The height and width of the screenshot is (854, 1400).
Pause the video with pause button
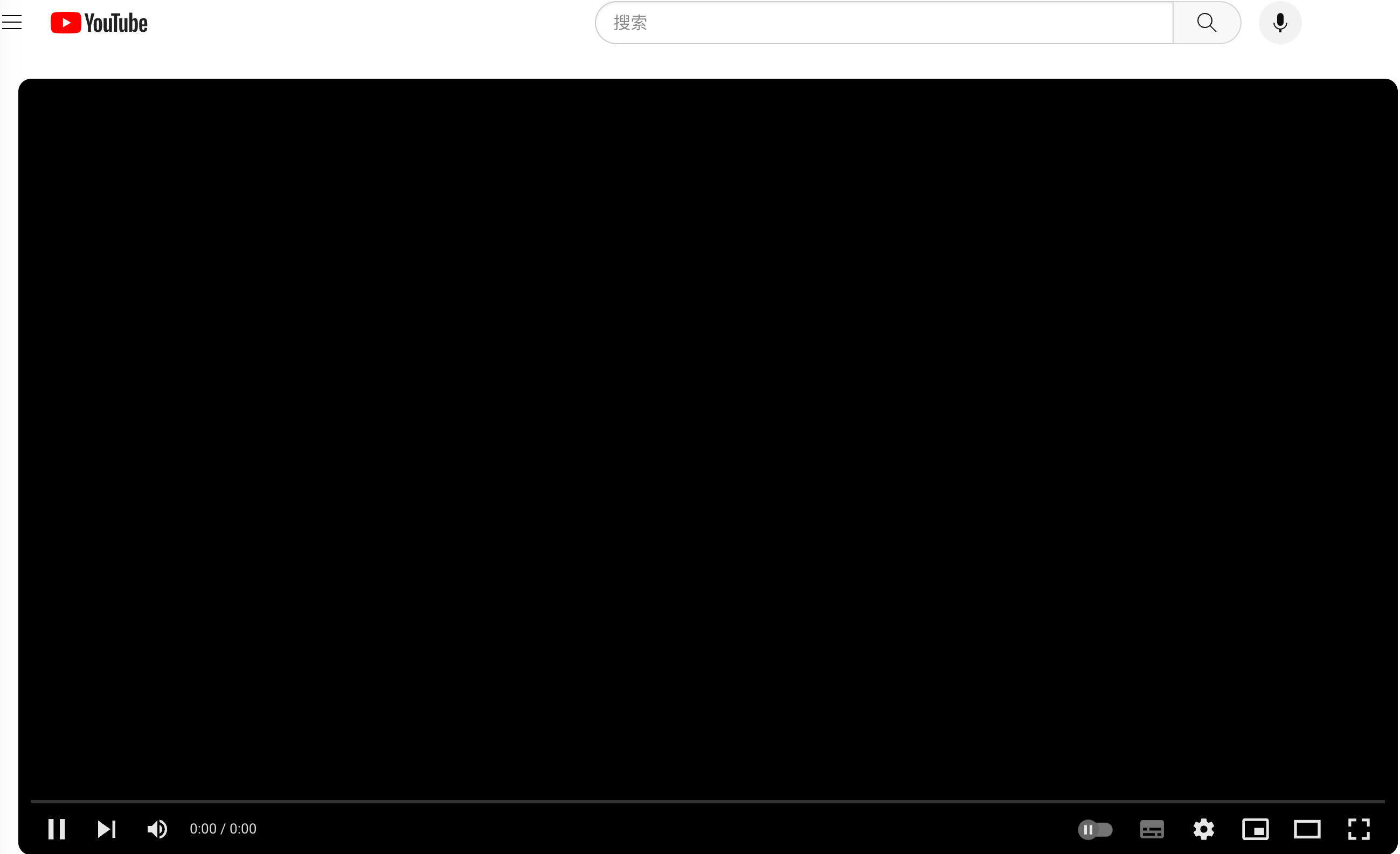pyautogui.click(x=56, y=829)
